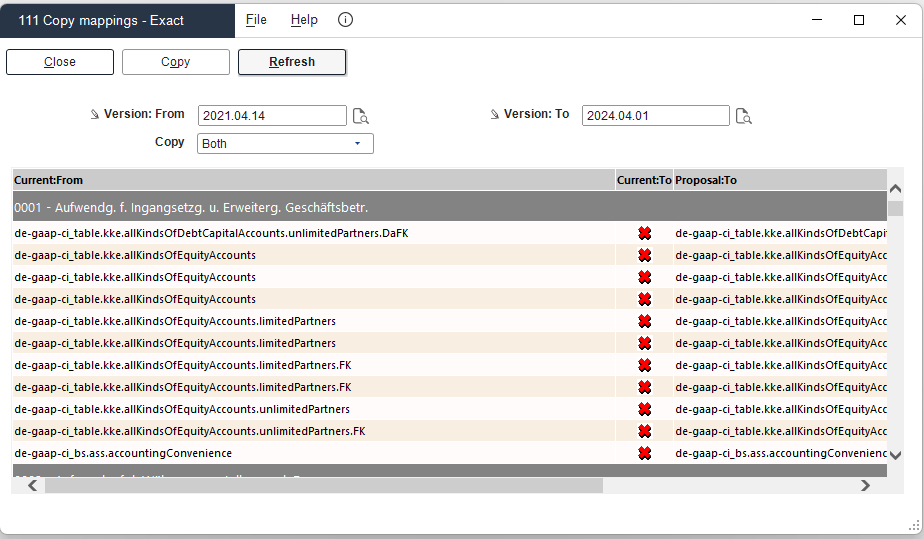Open the File menu
This screenshot has width=924, height=539.
pyautogui.click(x=256, y=20)
